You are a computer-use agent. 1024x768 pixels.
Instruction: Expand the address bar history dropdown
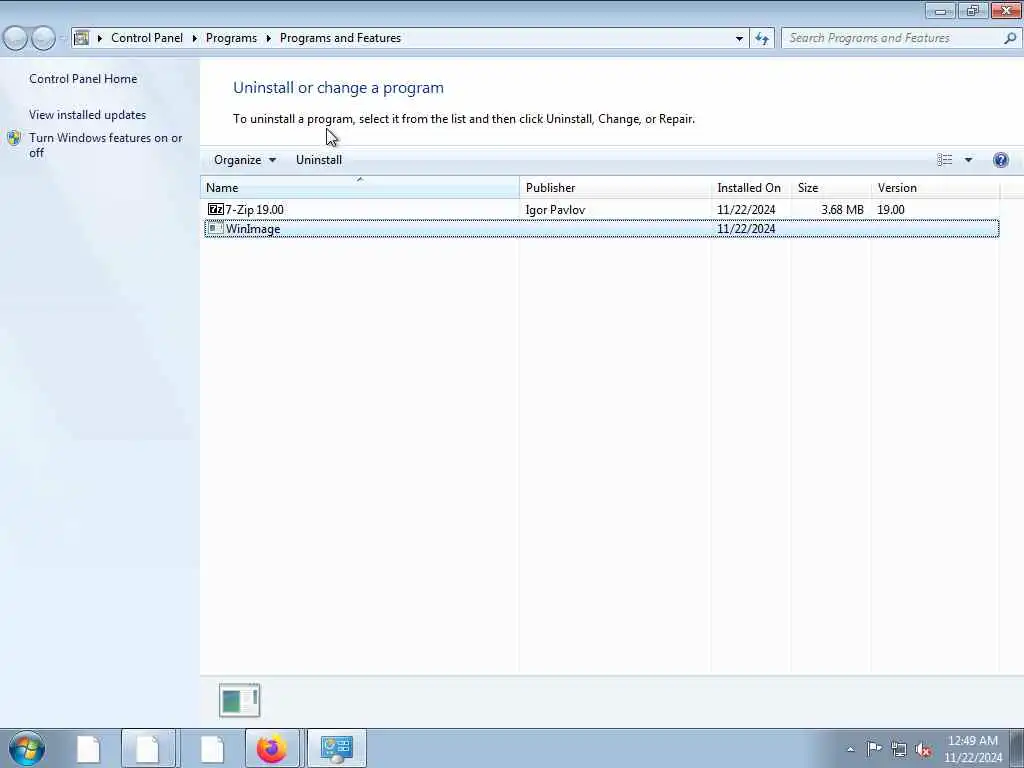739,39
